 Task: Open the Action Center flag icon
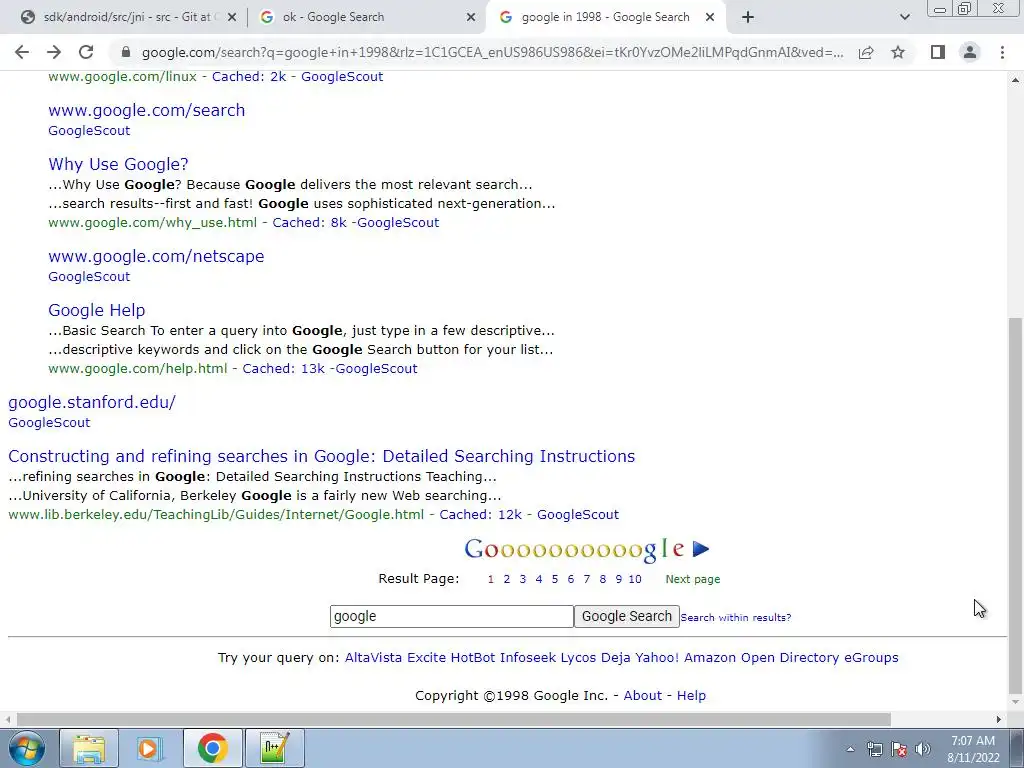899,749
